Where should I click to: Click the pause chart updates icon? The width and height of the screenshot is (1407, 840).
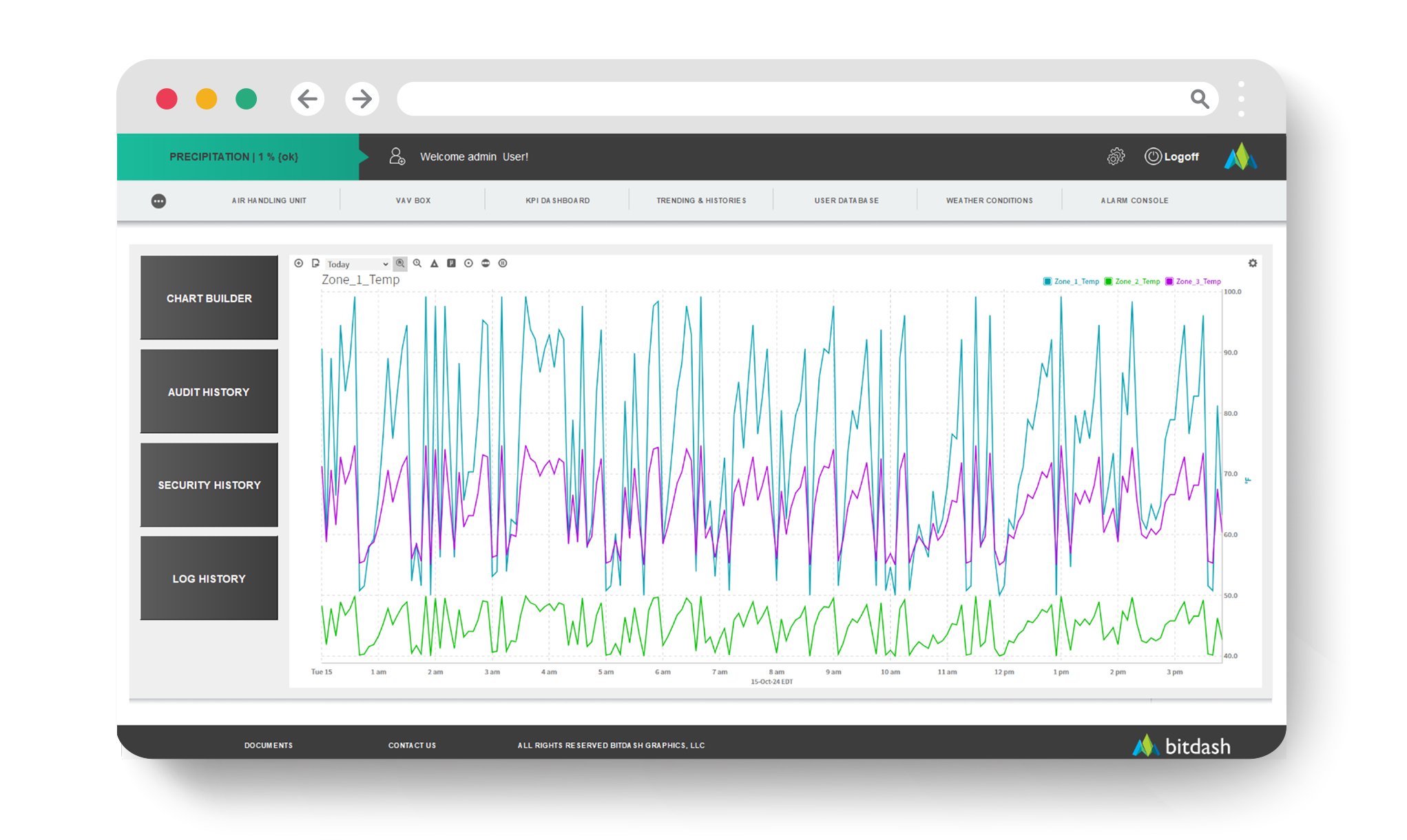pos(503,263)
